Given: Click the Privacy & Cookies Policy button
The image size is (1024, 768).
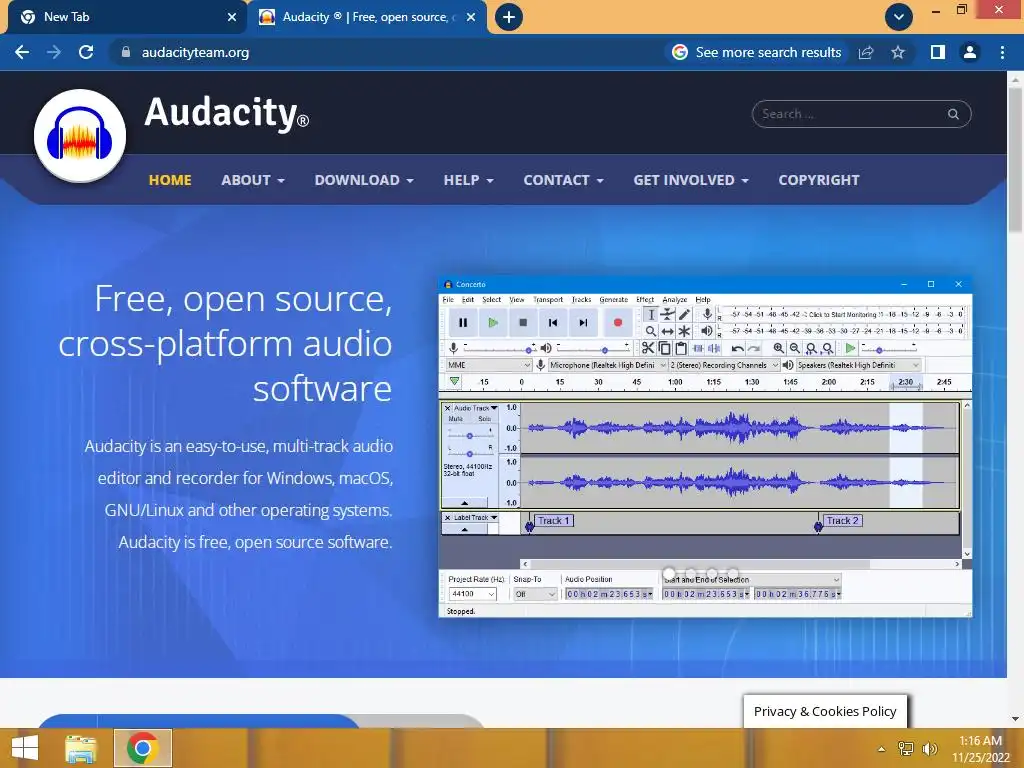Looking at the screenshot, I should [x=825, y=711].
